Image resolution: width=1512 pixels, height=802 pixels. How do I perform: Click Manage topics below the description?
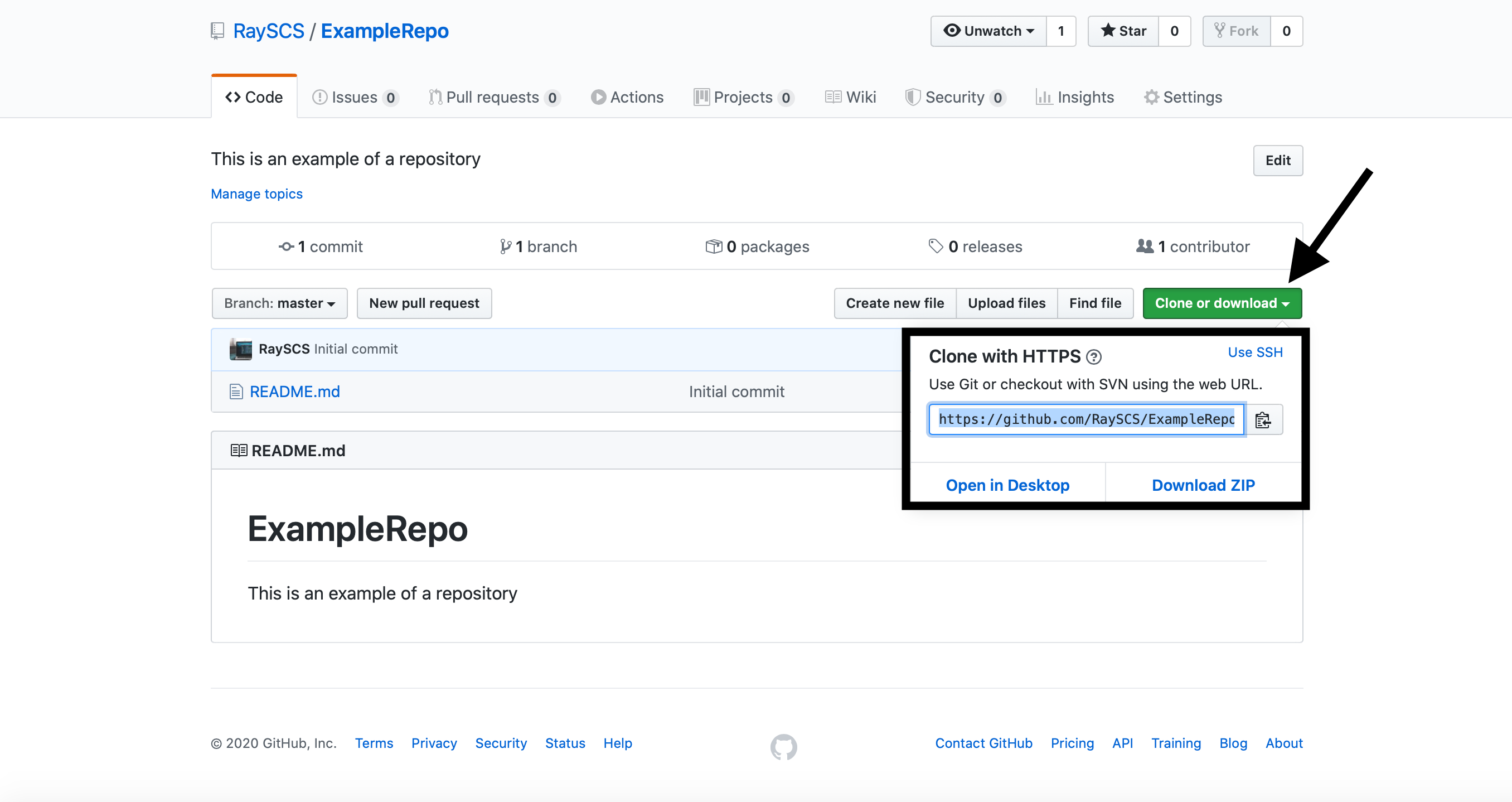tap(256, 194)
